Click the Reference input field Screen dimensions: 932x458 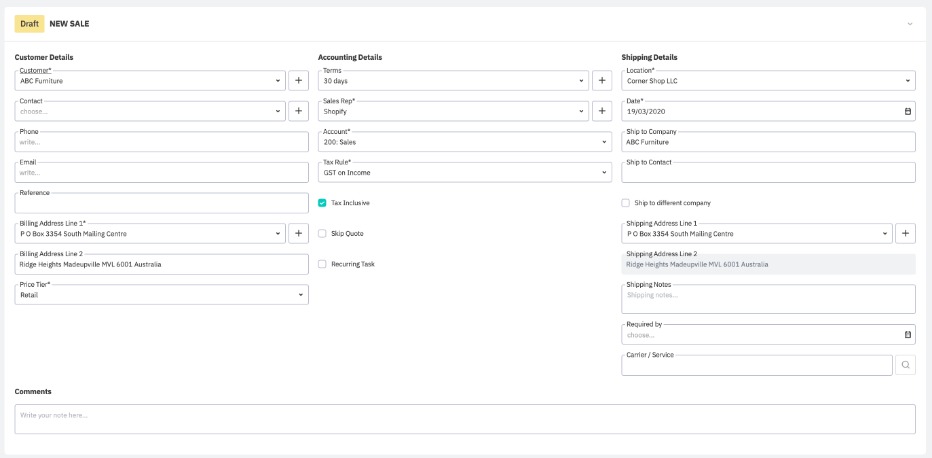[161, 203]
